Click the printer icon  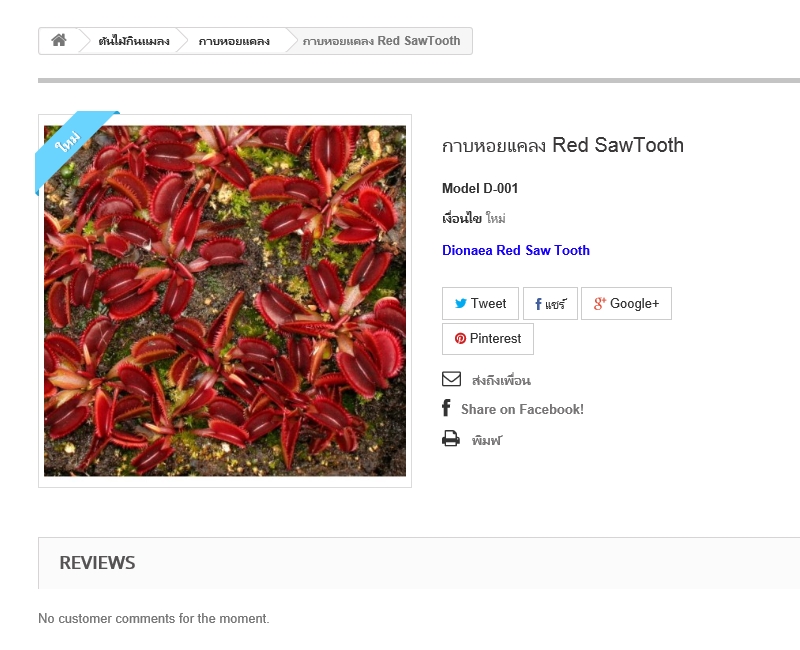[451, 439]
